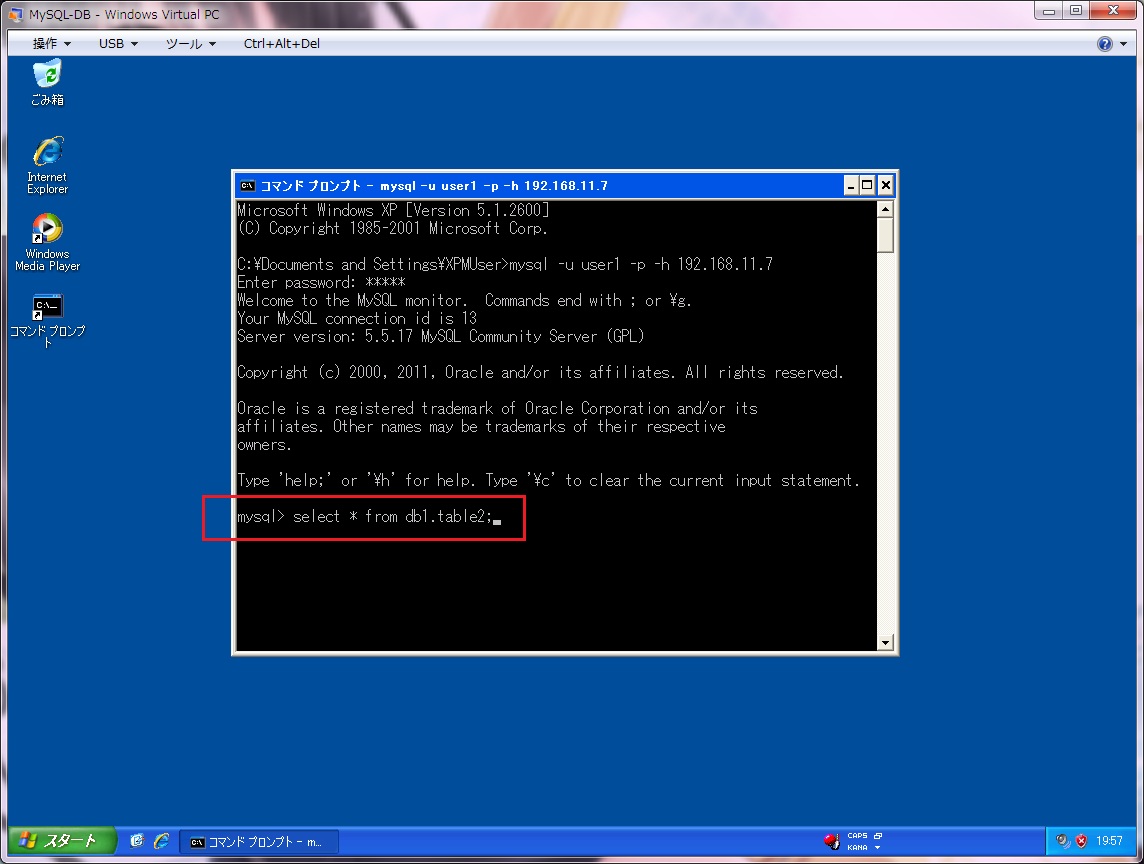The image size is (1144, 864).
Task: Close the Windows Virtual PC window
Action: click(1113, 11)
